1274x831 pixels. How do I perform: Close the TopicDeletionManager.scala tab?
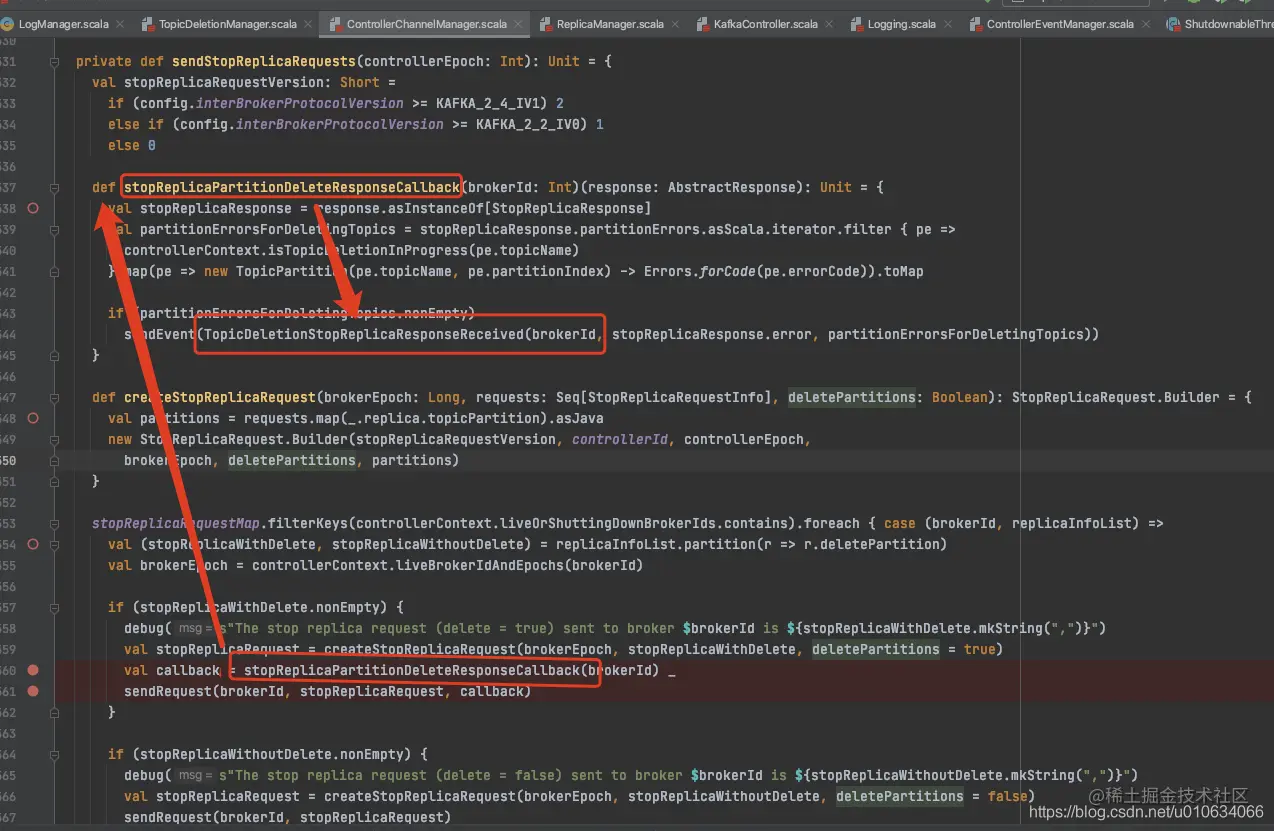point(308,24)
